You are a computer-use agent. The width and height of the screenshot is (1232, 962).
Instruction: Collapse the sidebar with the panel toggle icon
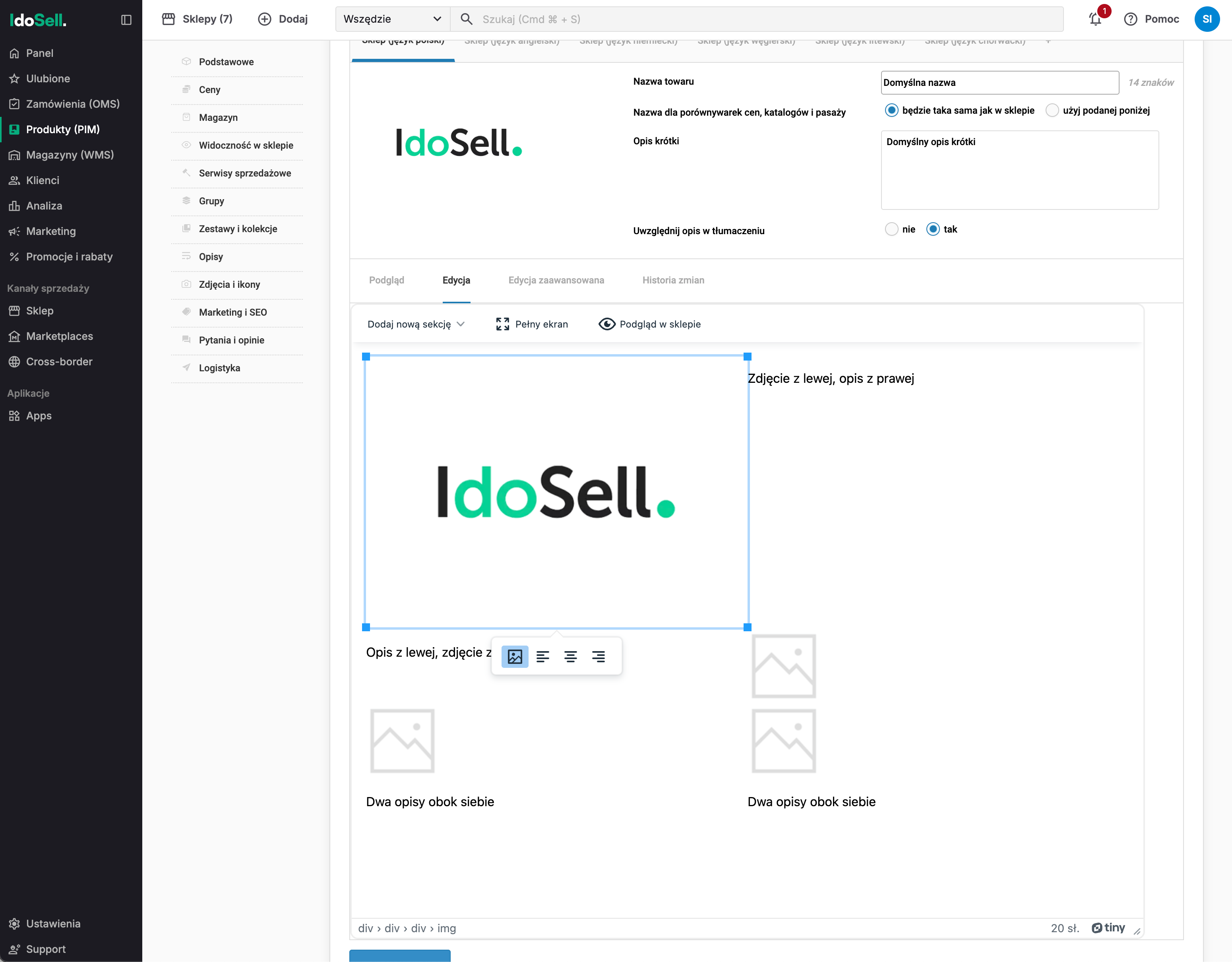126,20
